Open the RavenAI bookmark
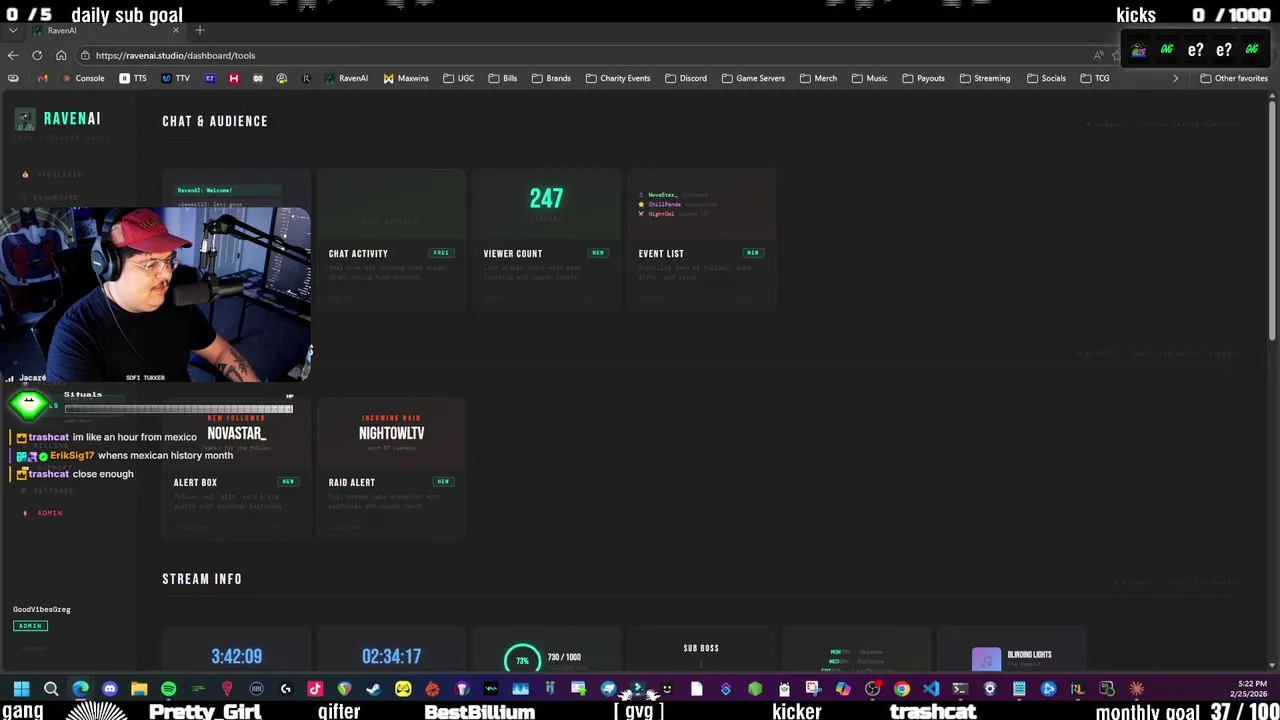 pos(346,78)
